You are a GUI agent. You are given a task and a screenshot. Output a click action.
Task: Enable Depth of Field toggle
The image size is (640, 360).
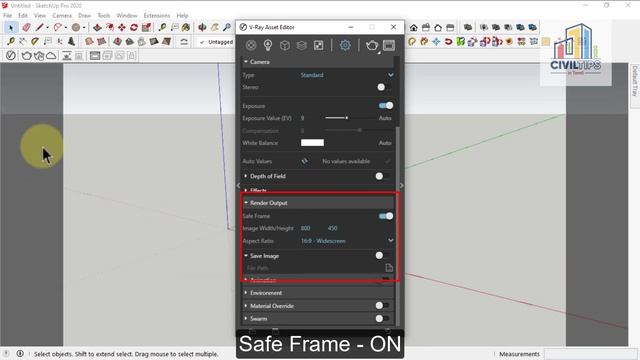click(x=382, y=176)
